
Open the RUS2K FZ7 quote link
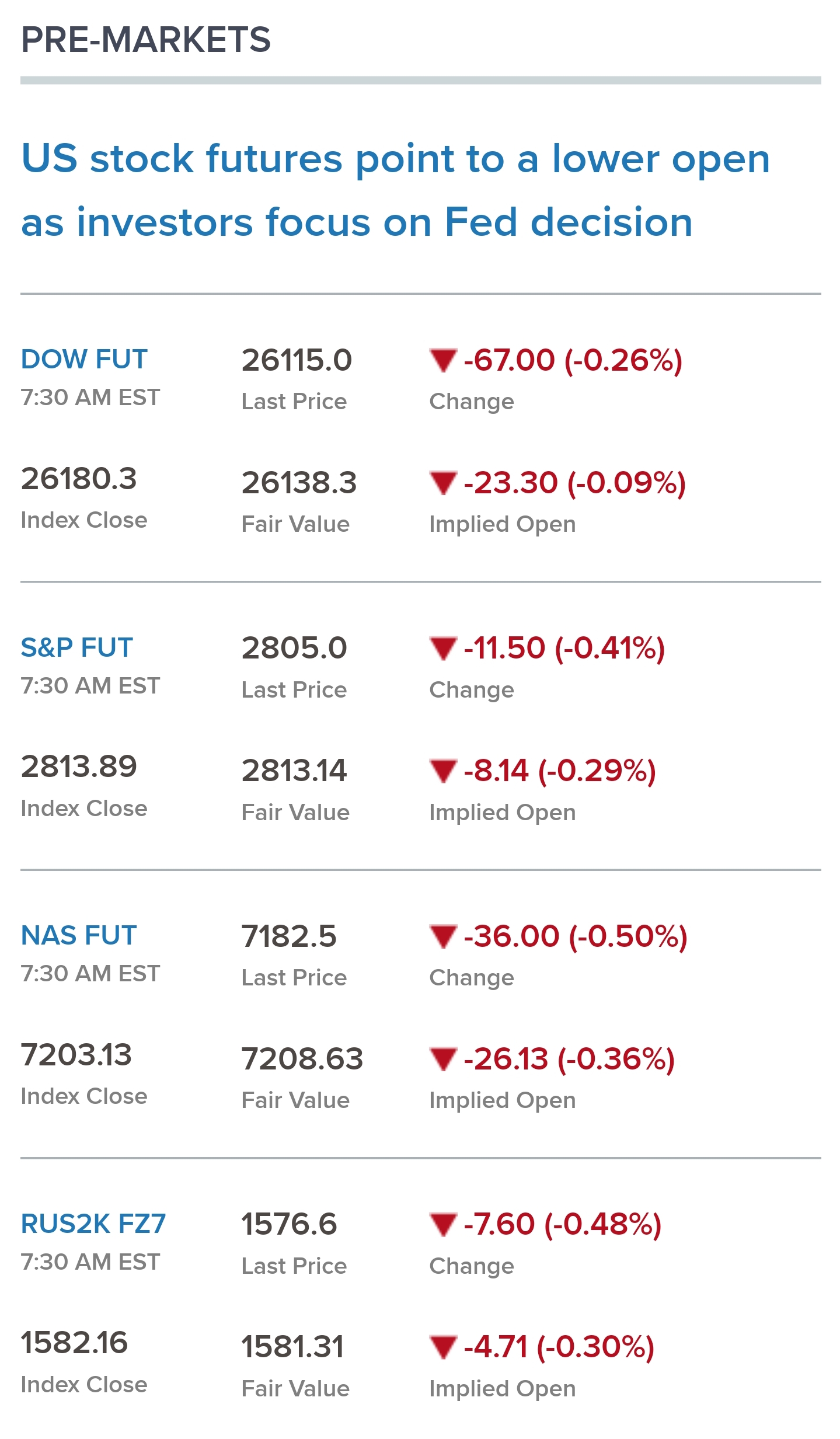point(93,1224)
